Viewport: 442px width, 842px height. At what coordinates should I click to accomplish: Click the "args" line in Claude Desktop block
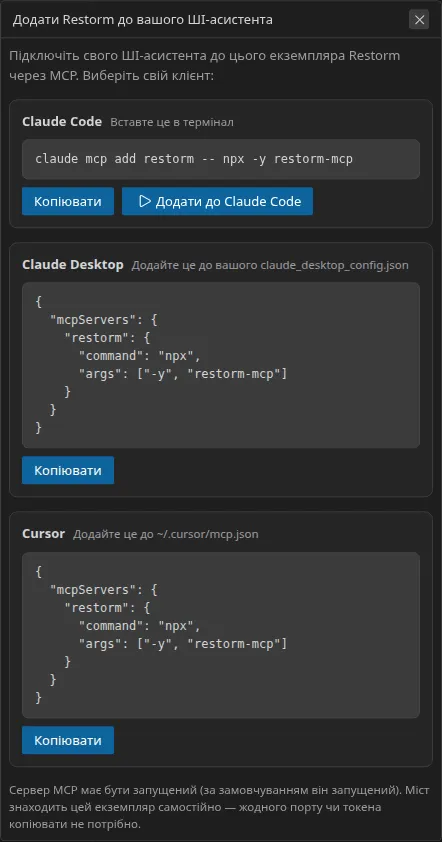[183, 374]
